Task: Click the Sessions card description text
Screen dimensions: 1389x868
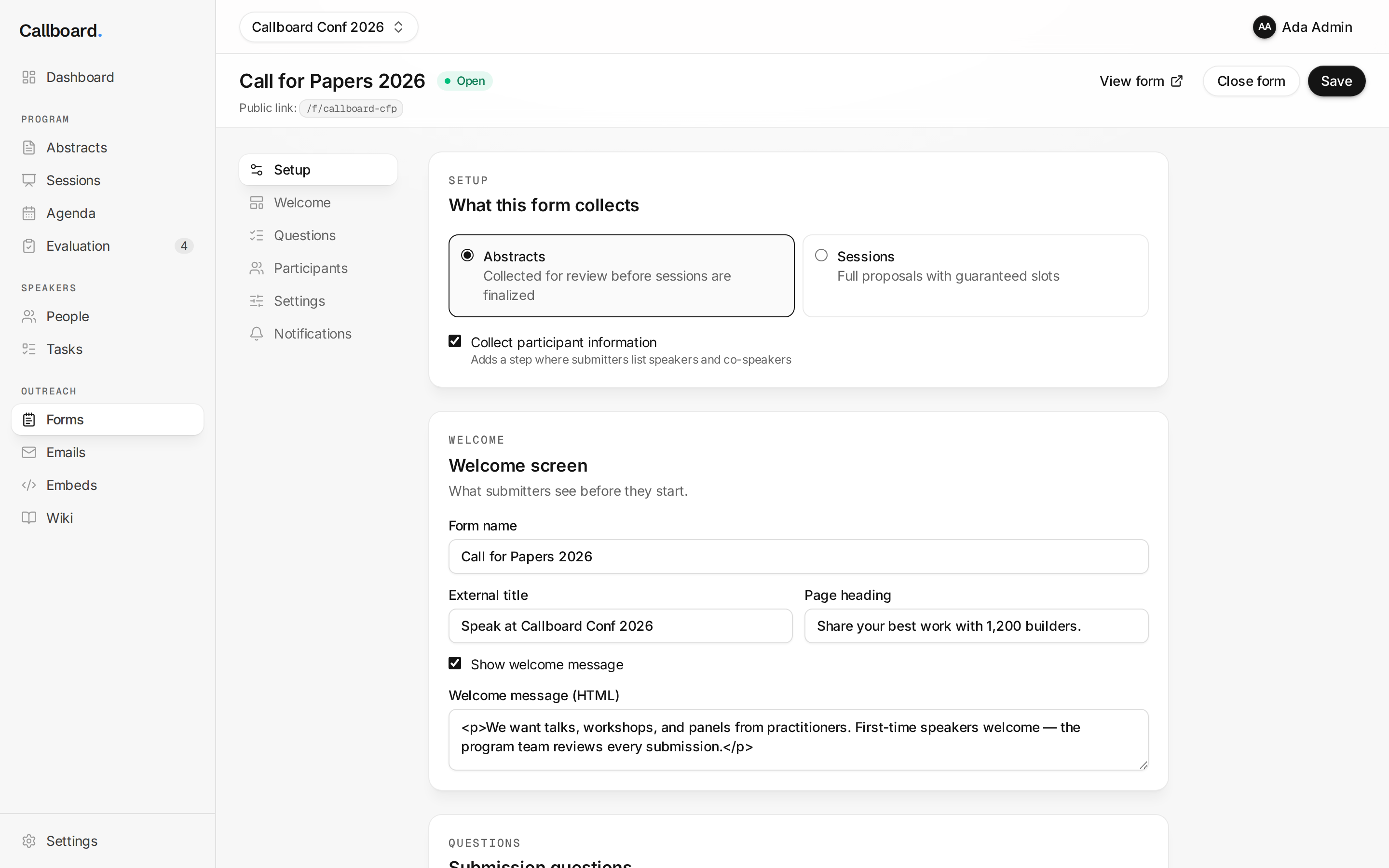Action: click(948, 276)
